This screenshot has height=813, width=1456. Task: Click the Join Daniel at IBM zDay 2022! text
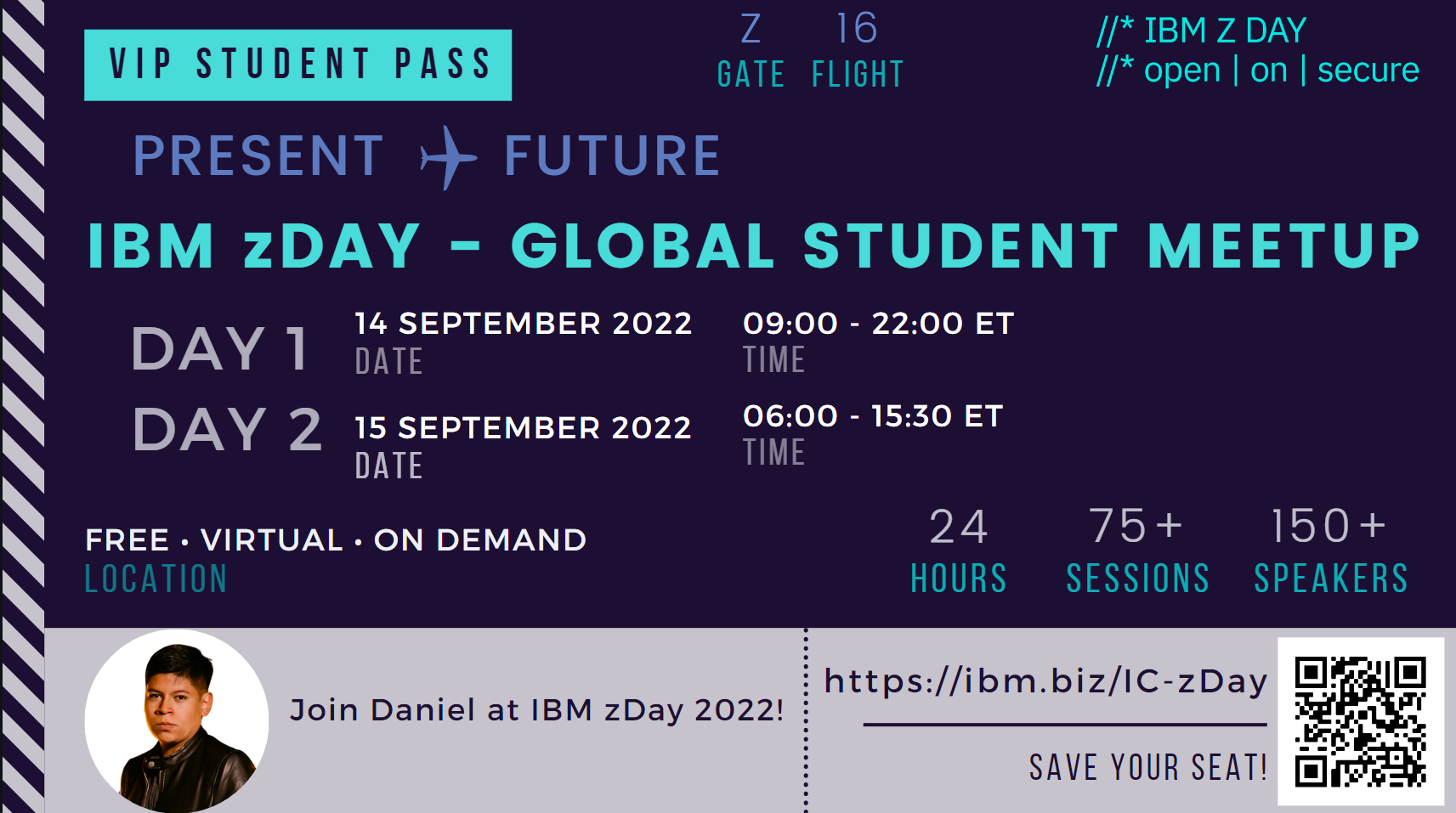tap(537, 710)
